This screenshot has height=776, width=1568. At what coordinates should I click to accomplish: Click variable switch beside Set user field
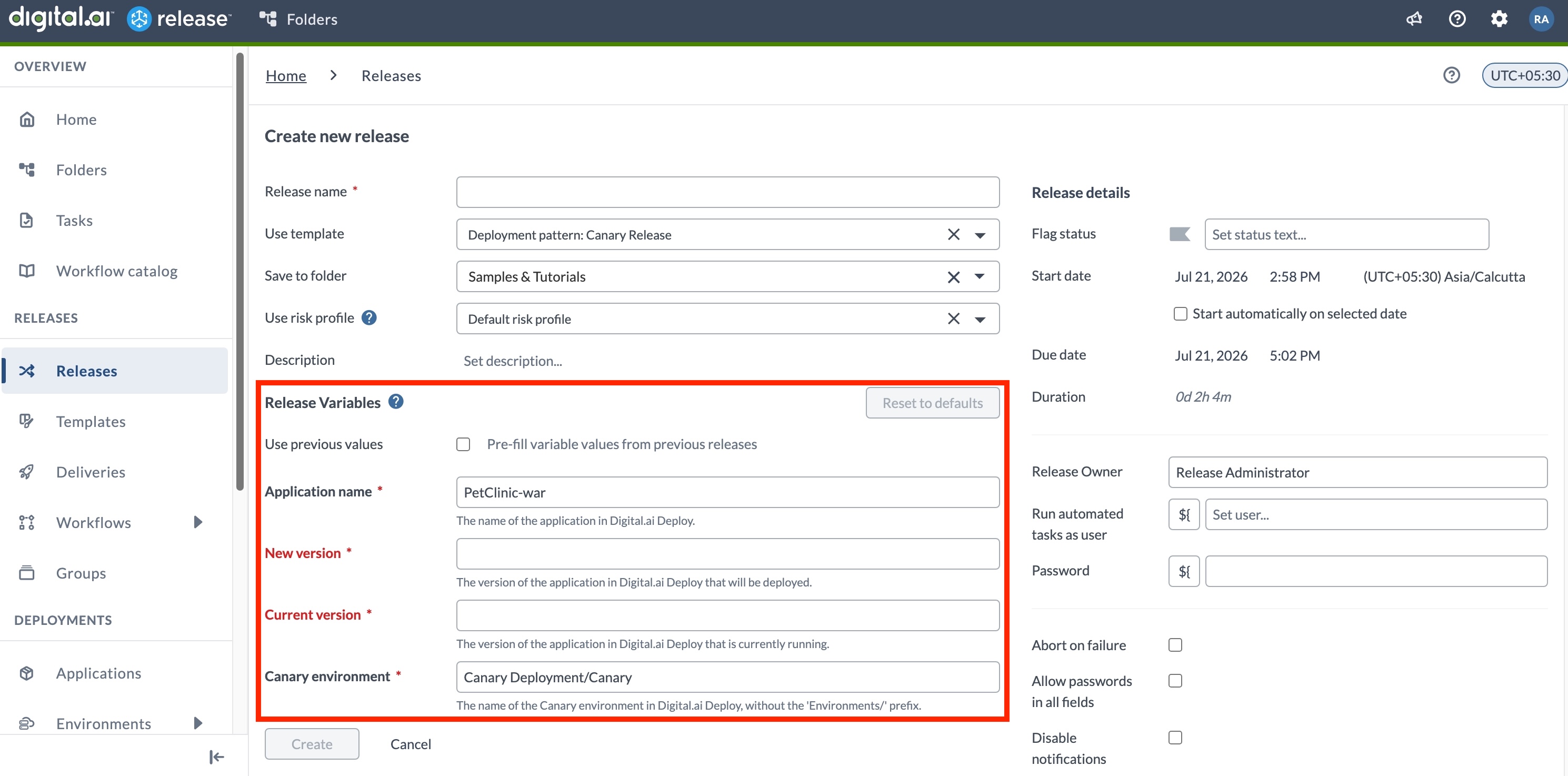1184,514
